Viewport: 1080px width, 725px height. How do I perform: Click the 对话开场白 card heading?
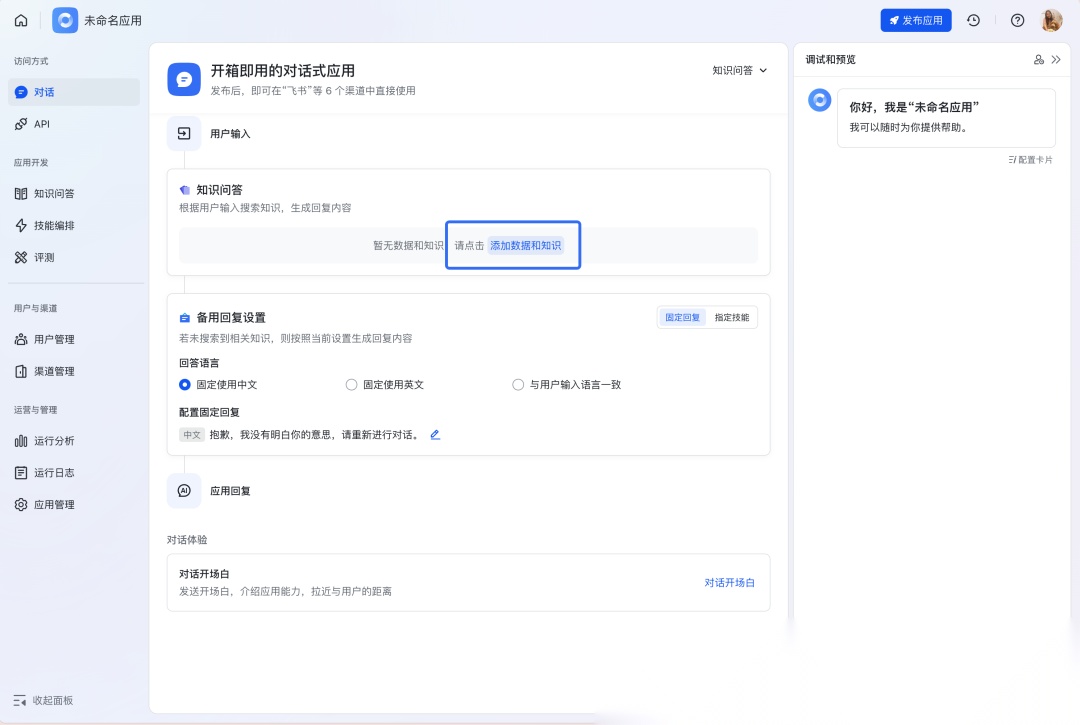[205, 574]
